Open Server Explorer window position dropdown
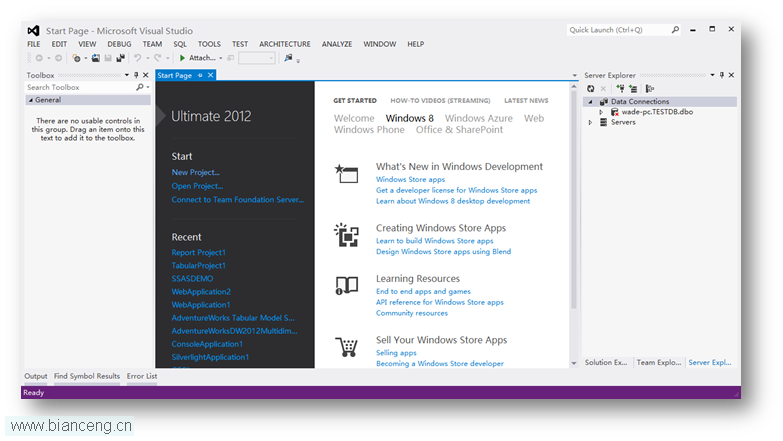 click(x=713, y=75)
